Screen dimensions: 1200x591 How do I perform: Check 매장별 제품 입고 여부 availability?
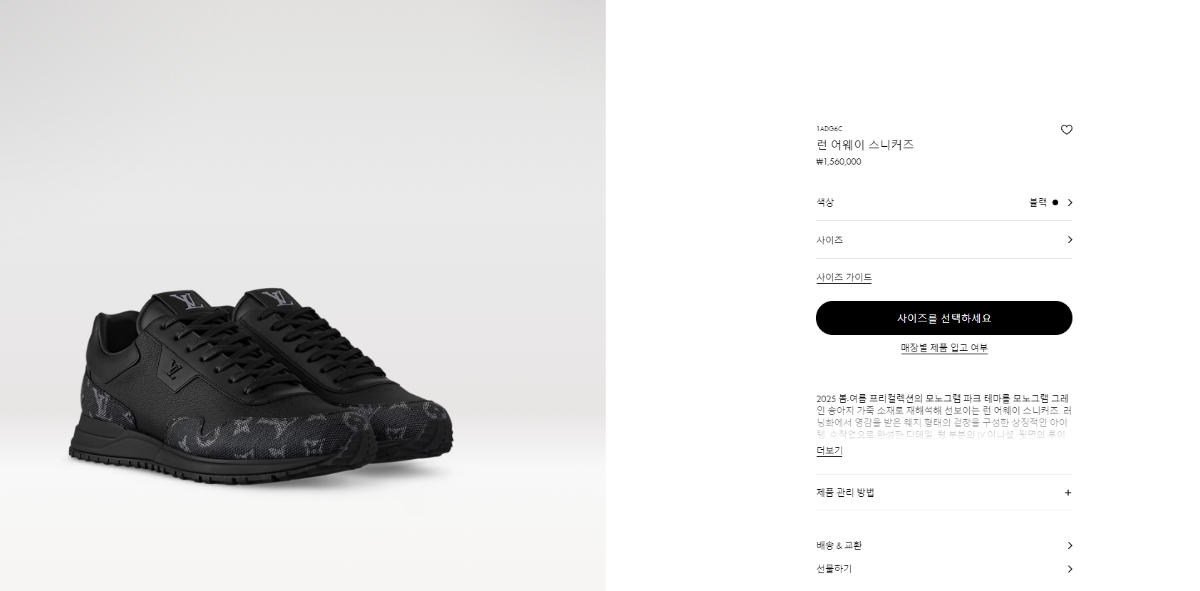click(944, 348)
